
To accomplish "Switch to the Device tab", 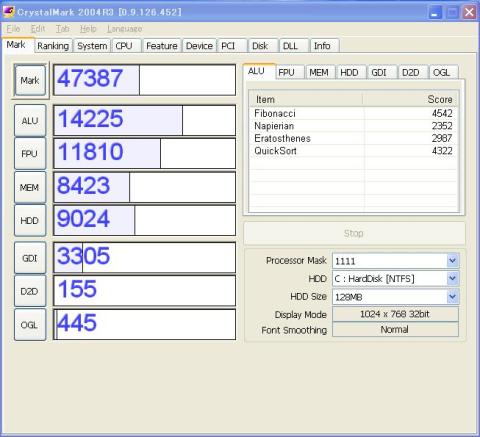I will (199, 46).
